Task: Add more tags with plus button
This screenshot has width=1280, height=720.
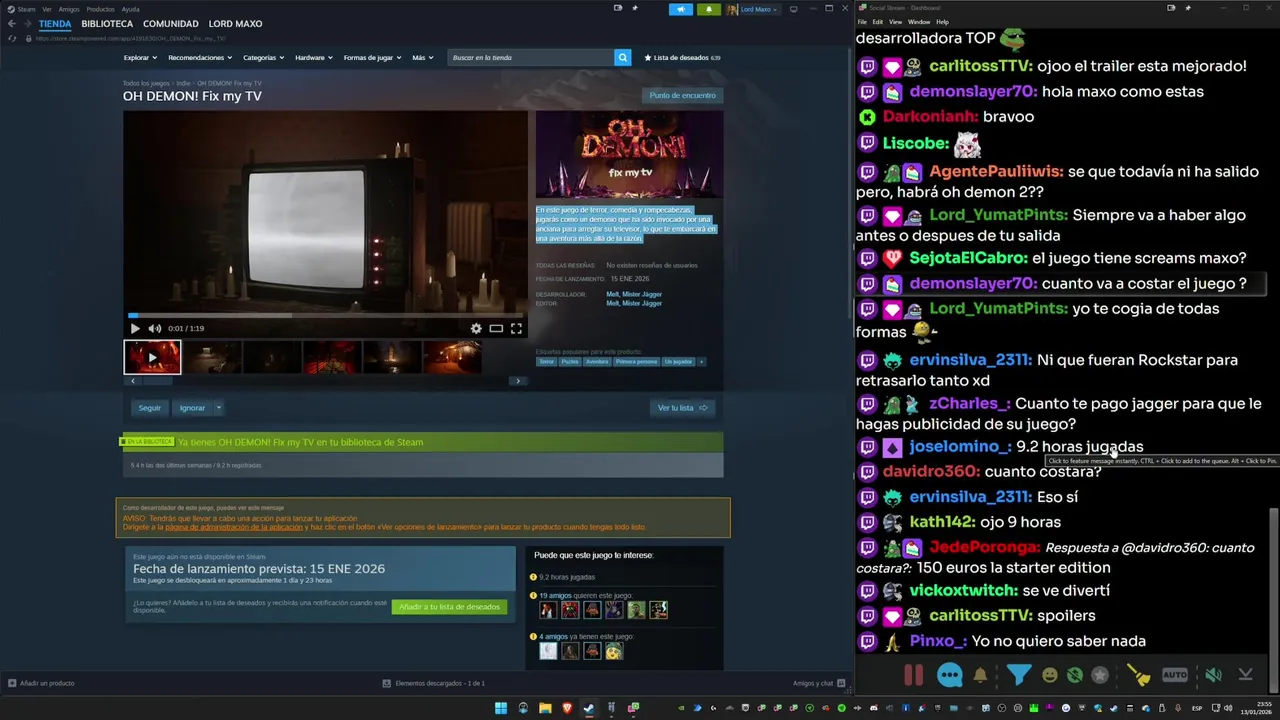Action: pos(701,362)
